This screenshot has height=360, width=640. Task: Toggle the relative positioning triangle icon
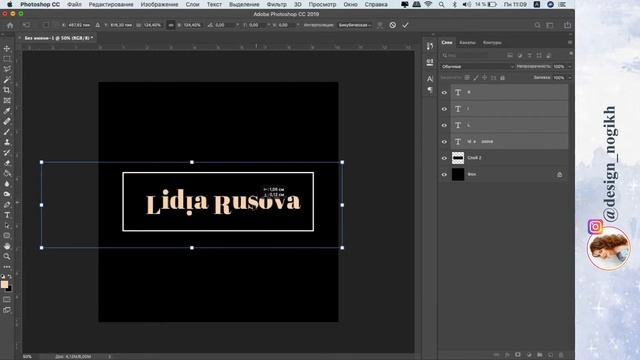coord(98,25)
